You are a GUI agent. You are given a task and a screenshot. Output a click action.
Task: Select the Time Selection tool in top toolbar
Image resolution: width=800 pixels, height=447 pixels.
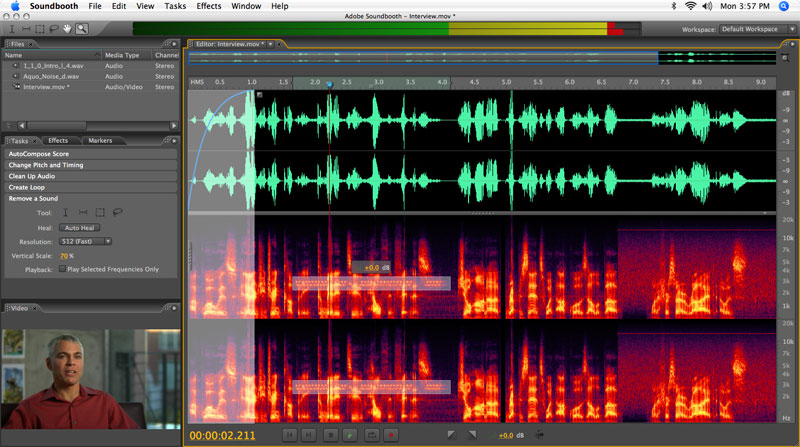click(12, 29)
